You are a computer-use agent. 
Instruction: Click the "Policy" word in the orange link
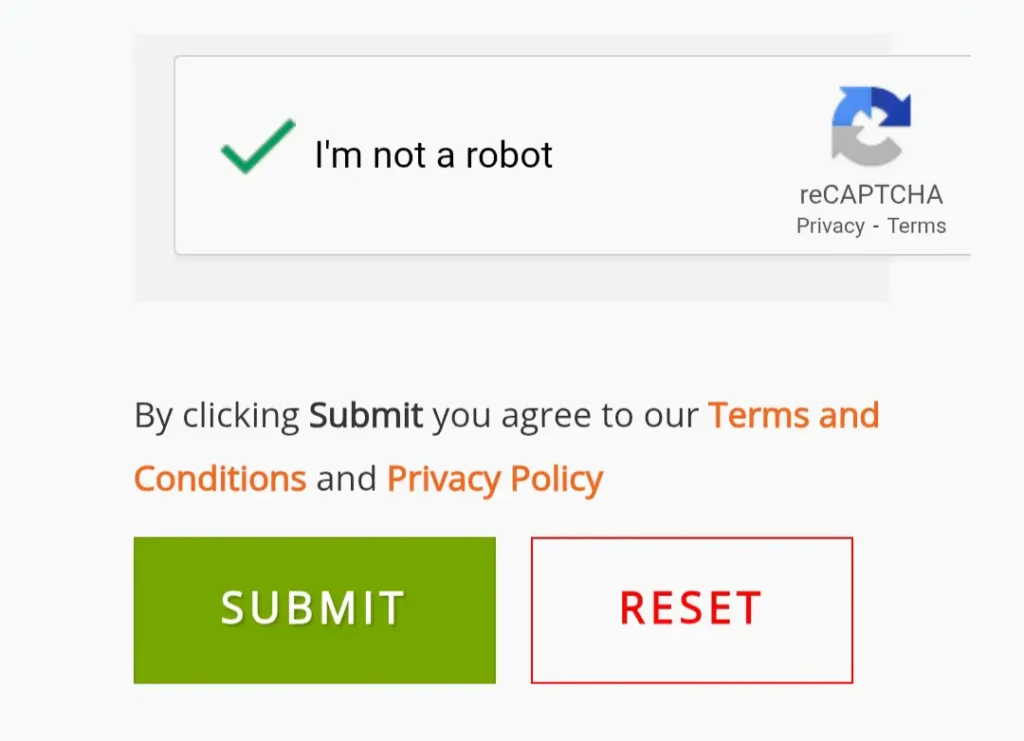coord(556,479)
